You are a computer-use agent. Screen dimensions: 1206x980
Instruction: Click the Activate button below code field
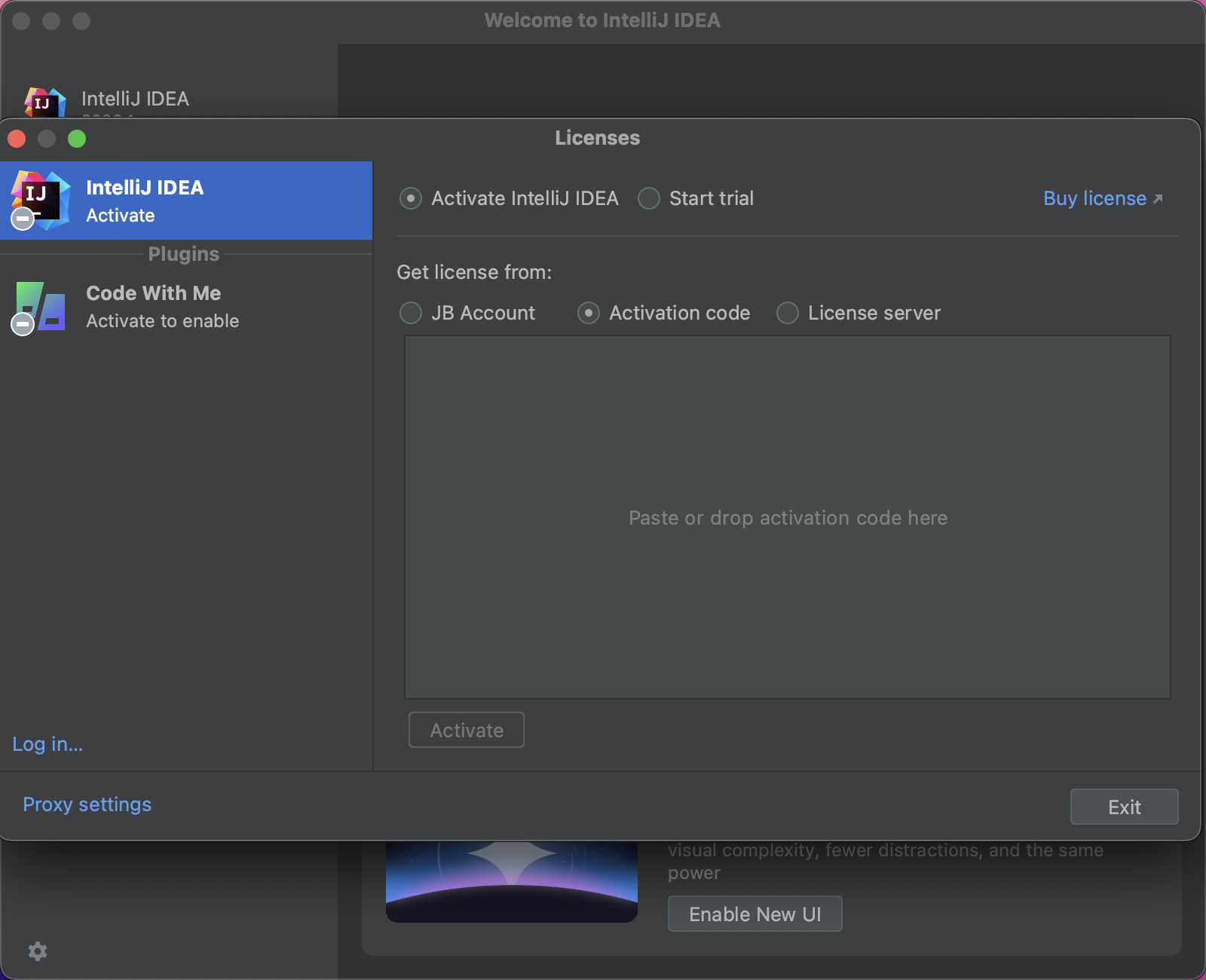click(467, 730)
